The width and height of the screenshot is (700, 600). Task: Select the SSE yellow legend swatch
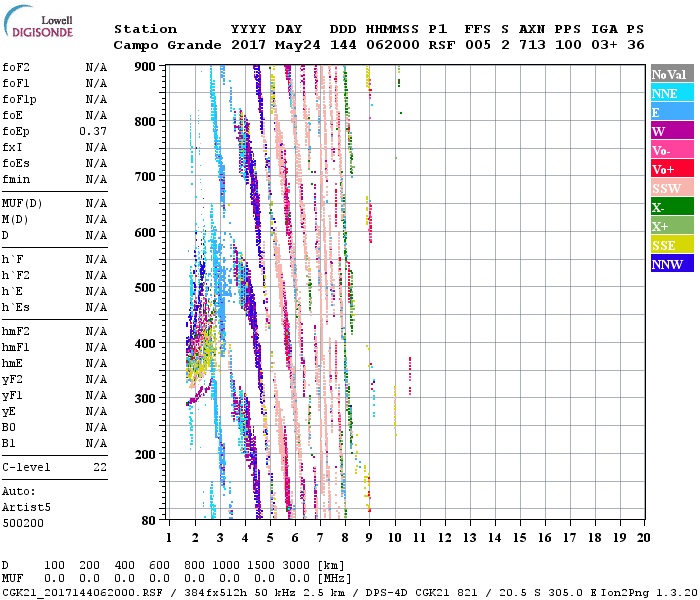click(672, 245)
